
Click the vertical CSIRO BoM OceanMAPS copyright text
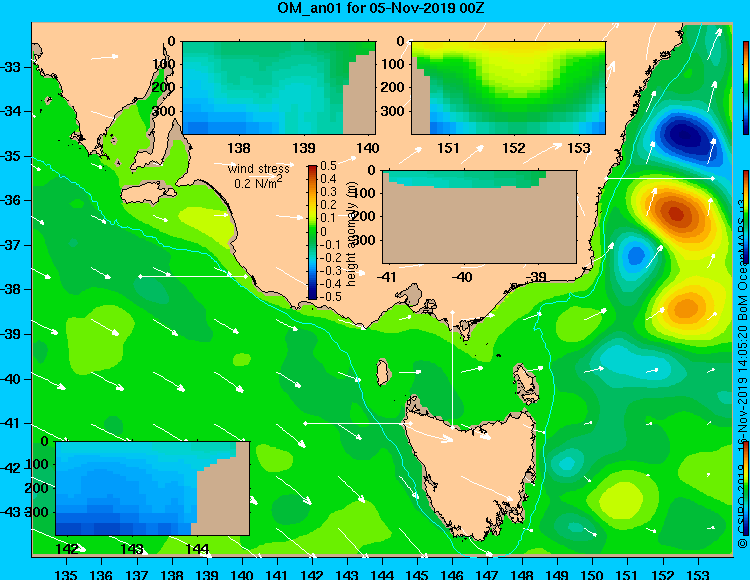tap(743, 373)
